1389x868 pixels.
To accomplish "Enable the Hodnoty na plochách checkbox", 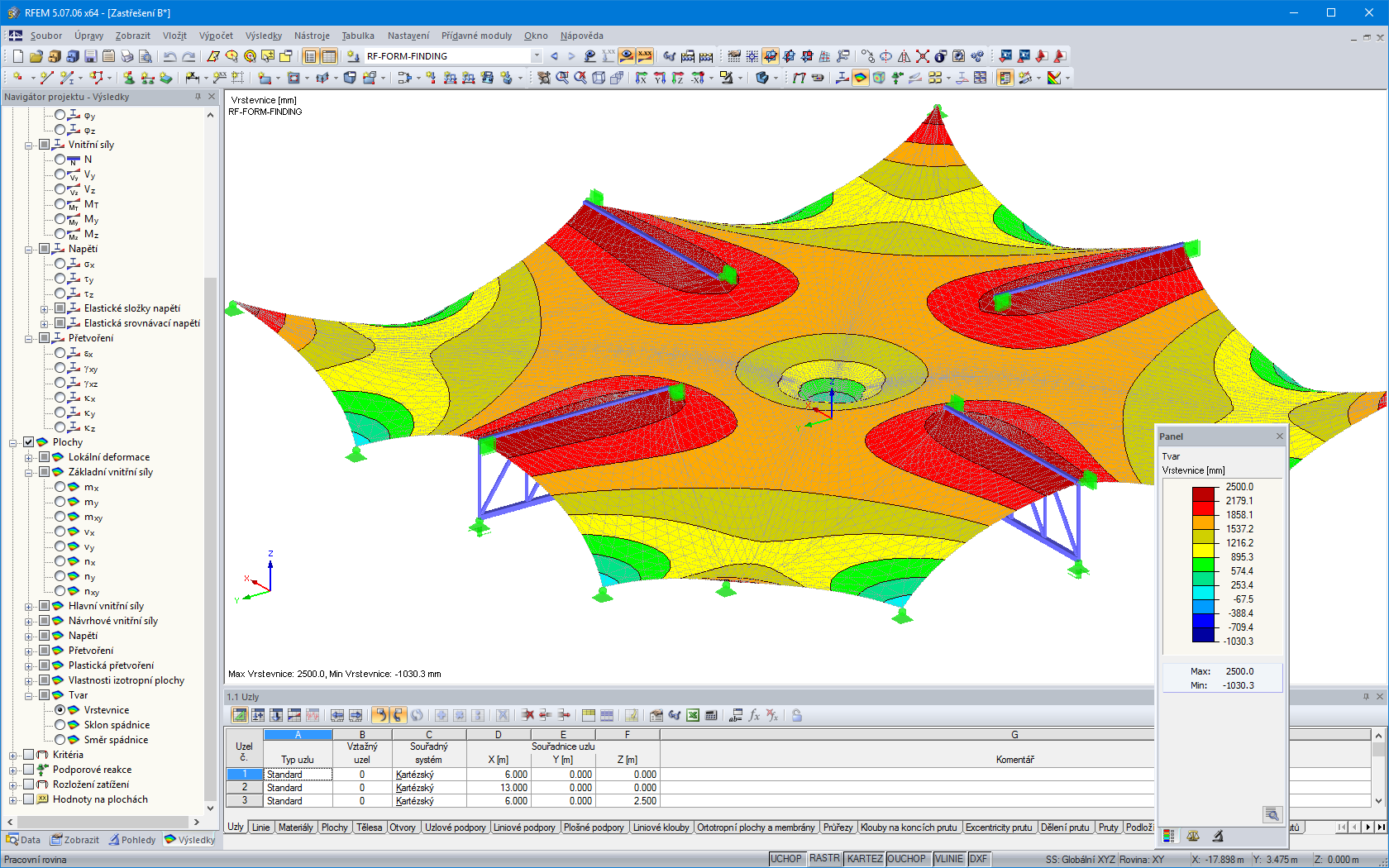I will pyautogui.click(x=29, y=799).
